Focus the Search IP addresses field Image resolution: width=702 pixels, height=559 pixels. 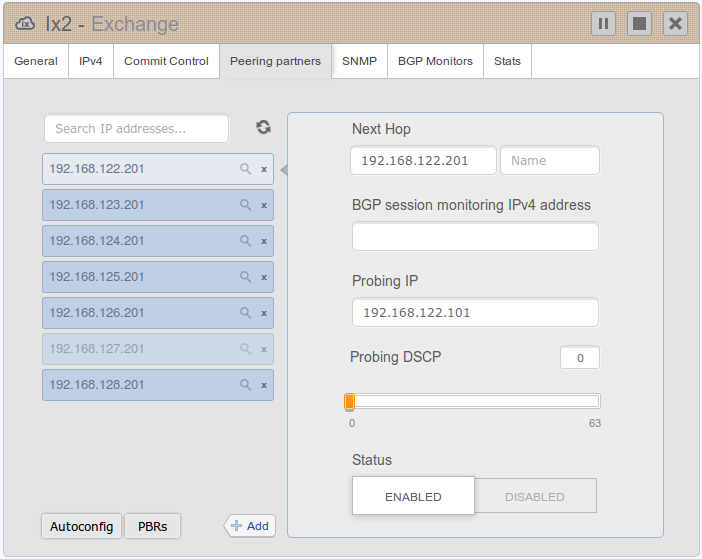pyautogui.click(x=137, y=129)
